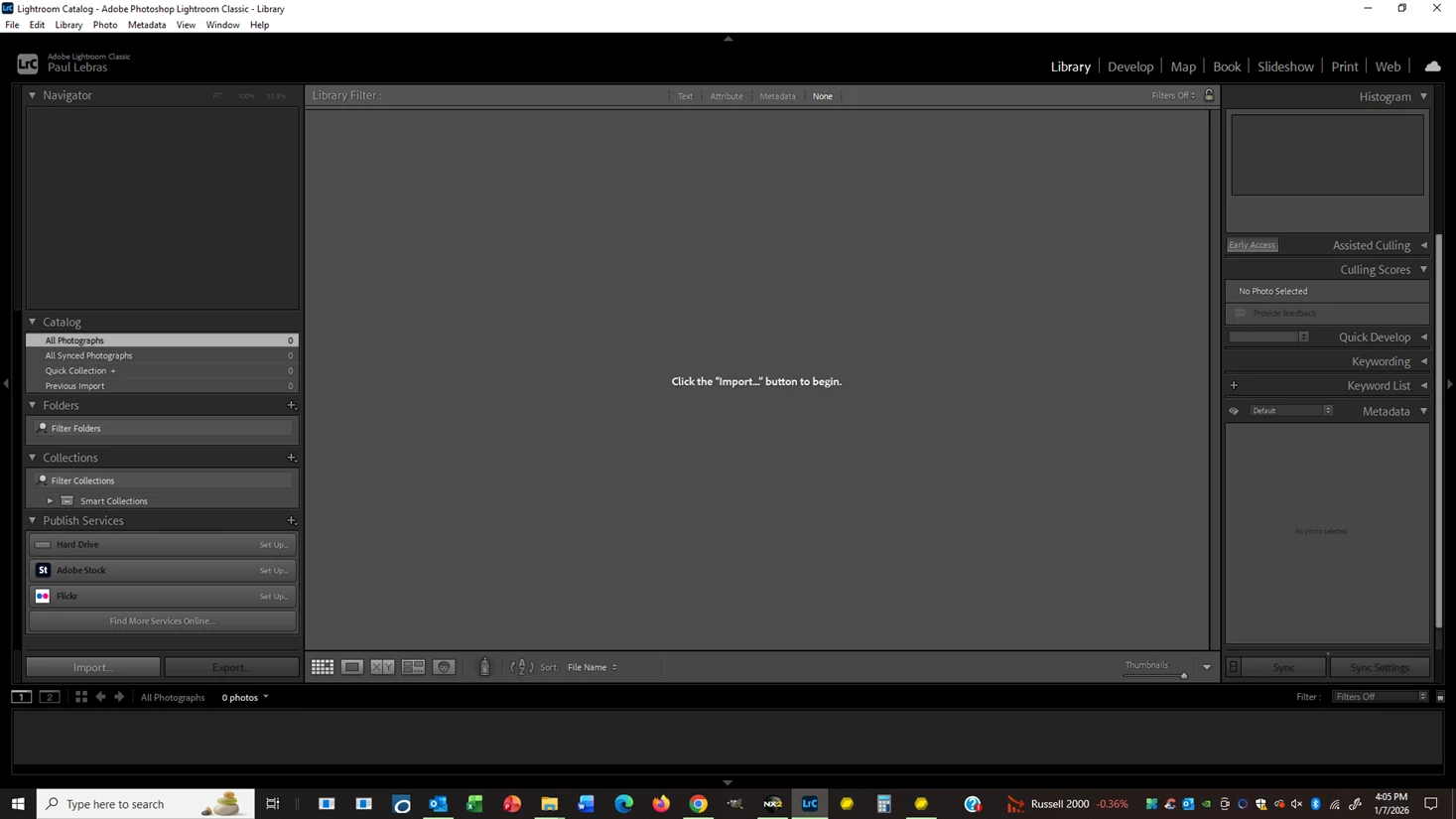Open Outlook from the taskbar
The height and width of the screenshot is (819, 1456).
click(438, 804)
